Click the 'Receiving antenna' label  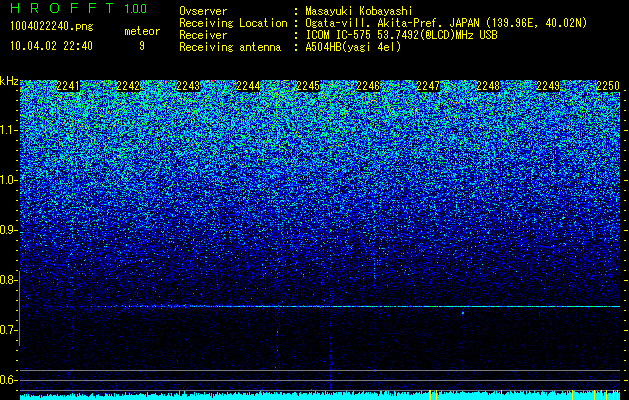click(x=230, y=47)
